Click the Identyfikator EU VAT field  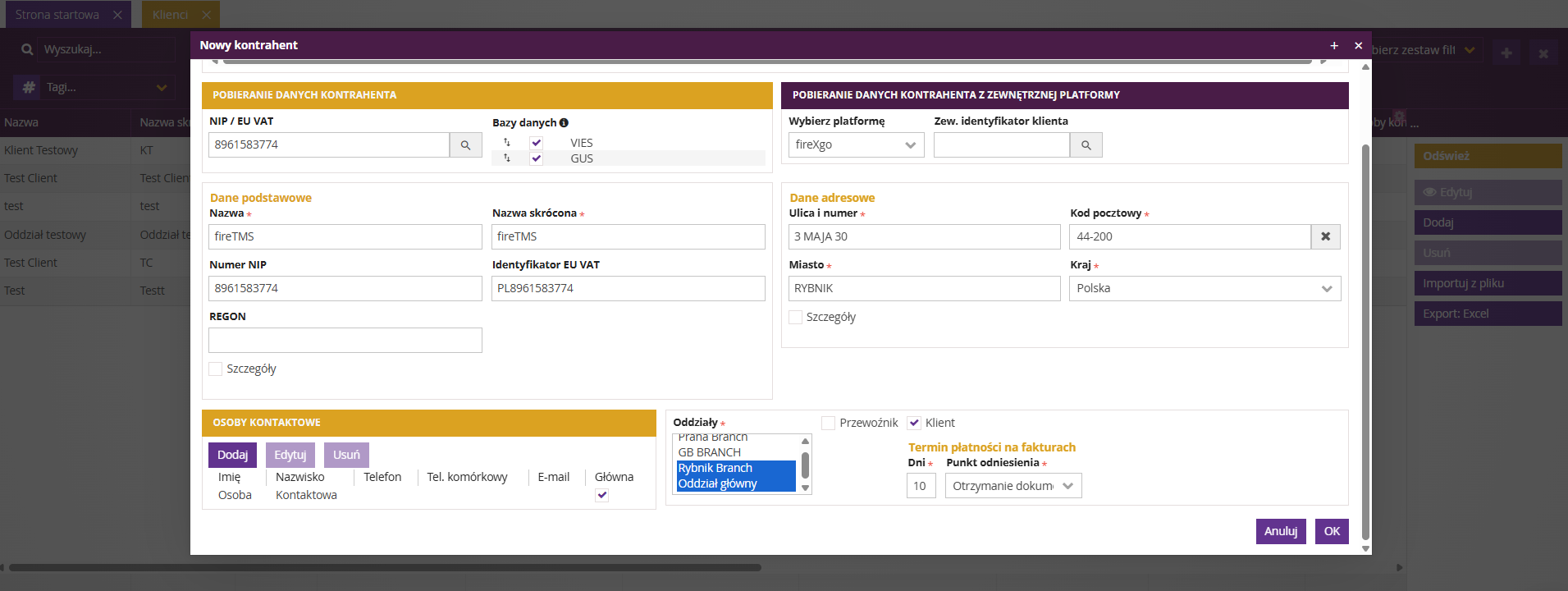coord(629,288)
